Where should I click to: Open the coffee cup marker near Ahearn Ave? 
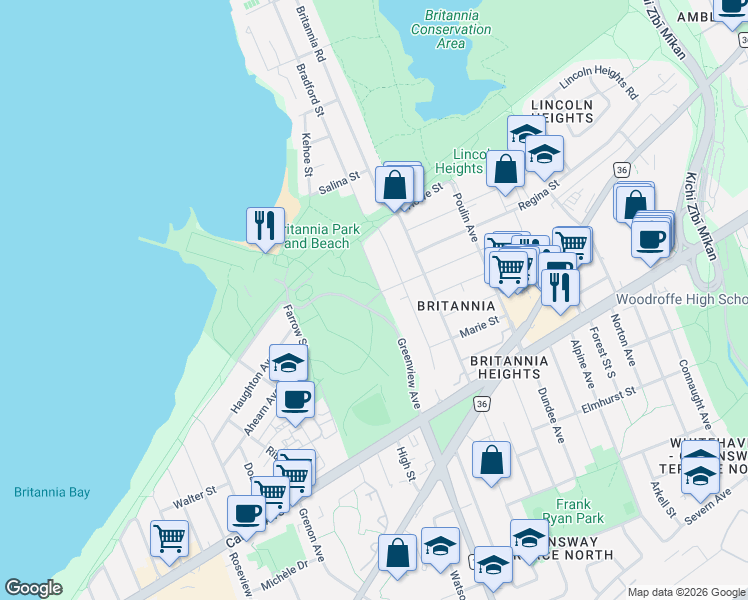click(x=295, y=401)
